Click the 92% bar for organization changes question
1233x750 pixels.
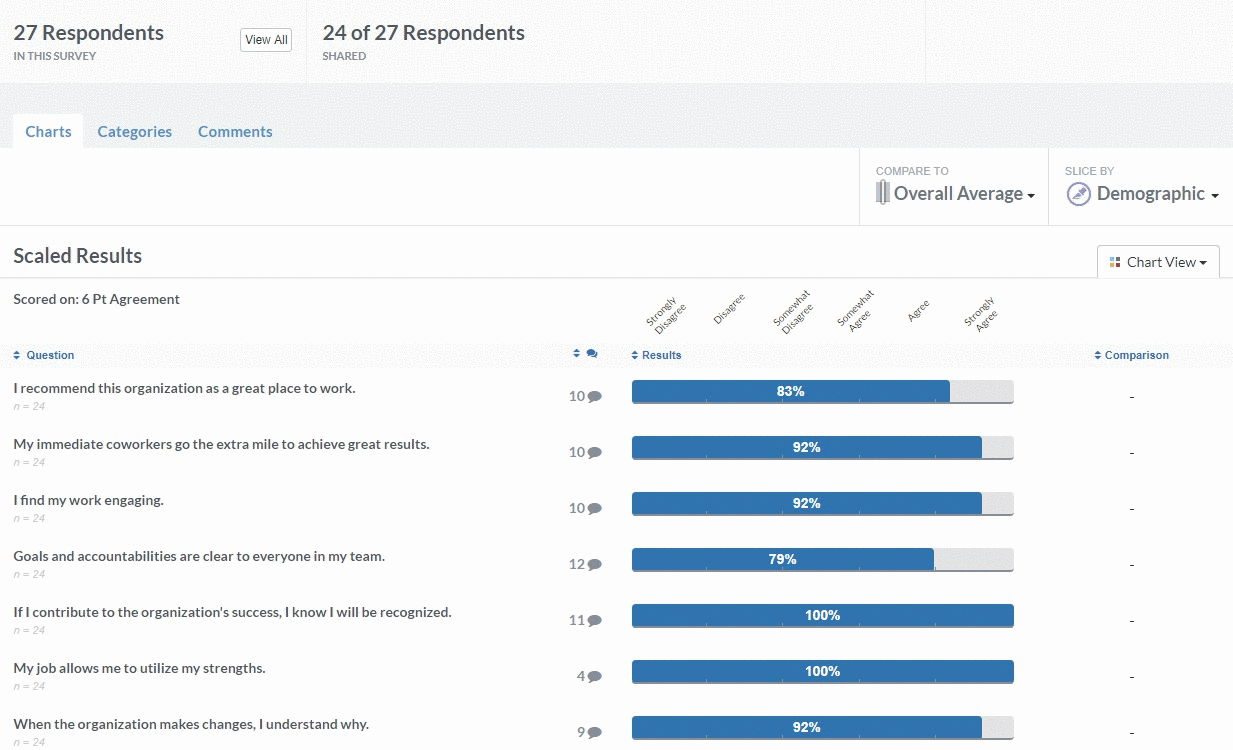(807, 727)
